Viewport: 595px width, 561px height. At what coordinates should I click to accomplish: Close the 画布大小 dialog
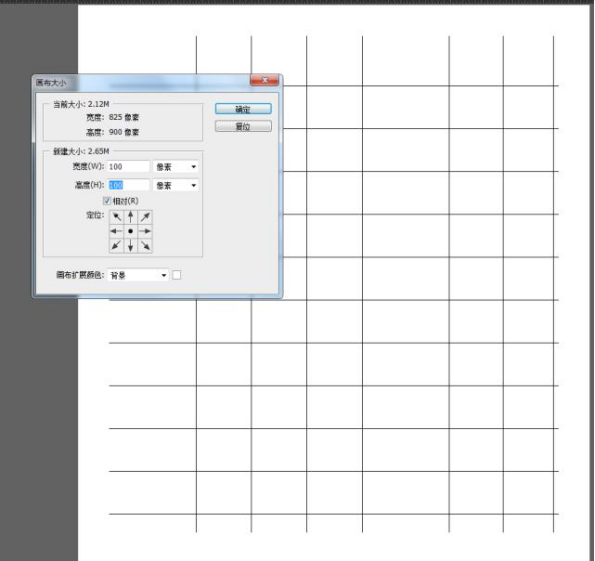point(264,80)
